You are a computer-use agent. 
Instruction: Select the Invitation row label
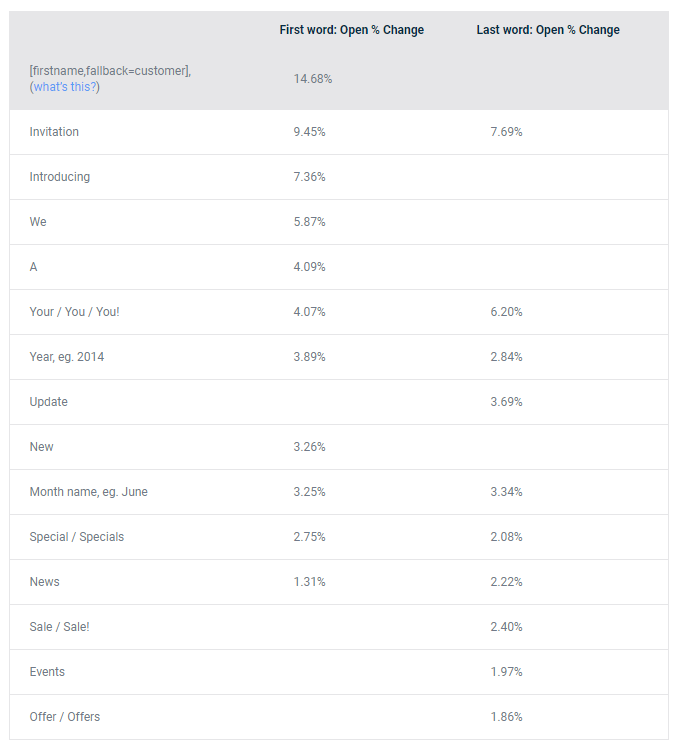(54, 132)
